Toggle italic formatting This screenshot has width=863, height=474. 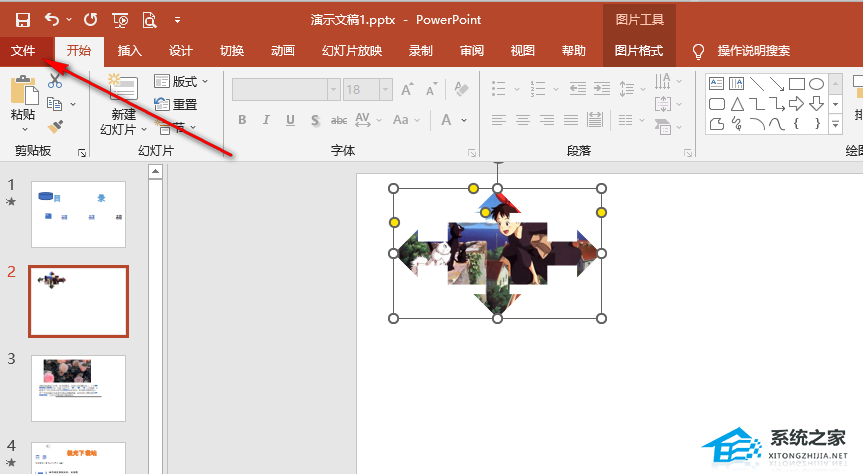point(266,120)
